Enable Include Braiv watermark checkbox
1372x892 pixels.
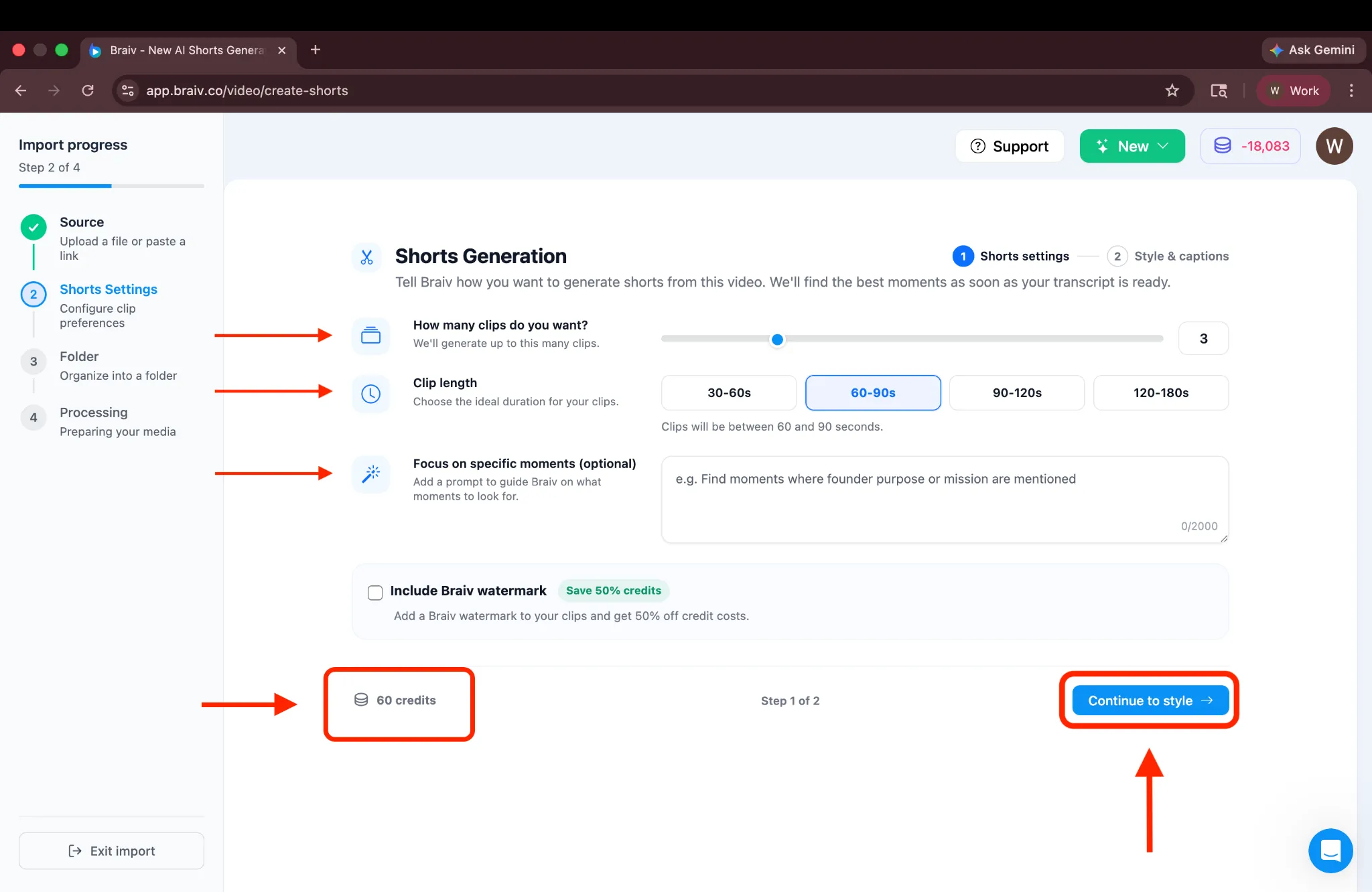(375, 592)
